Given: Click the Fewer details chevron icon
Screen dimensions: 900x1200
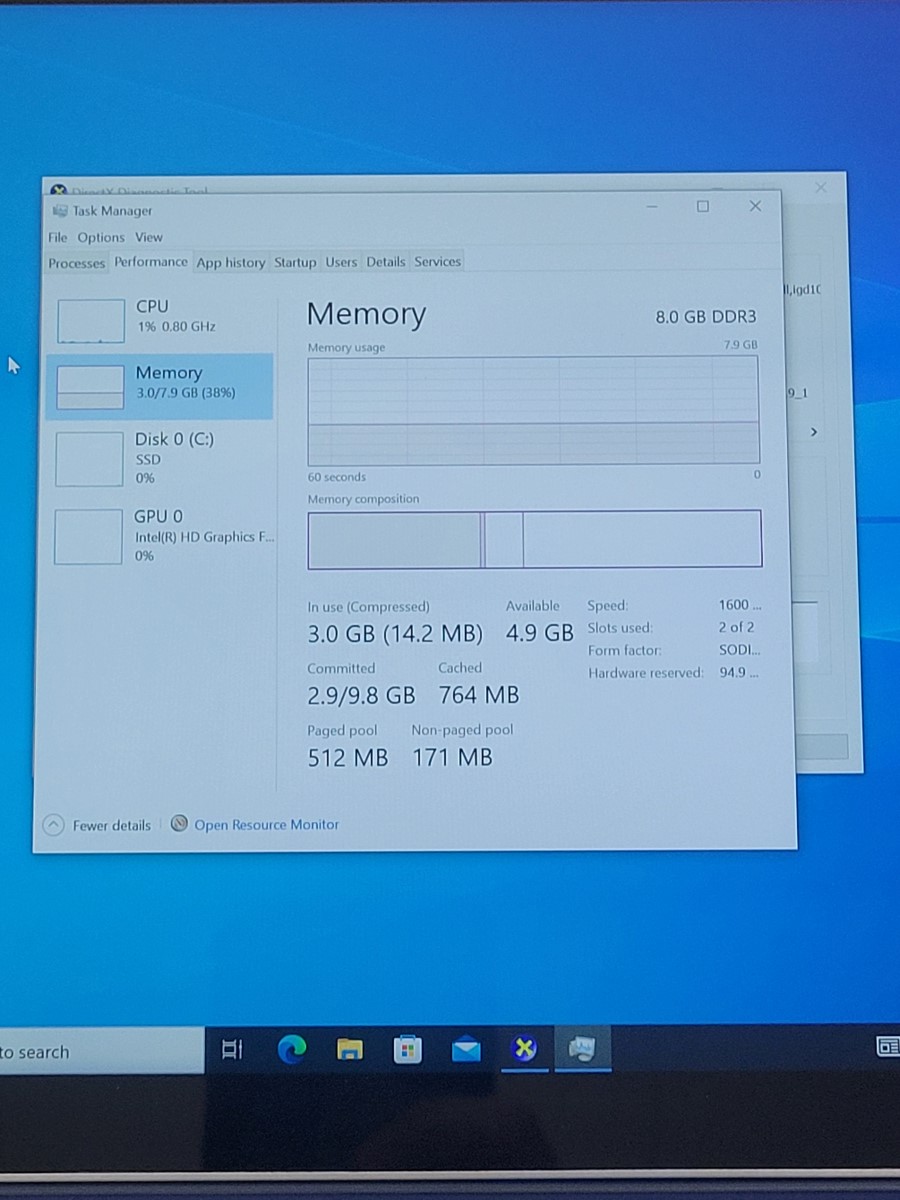Looking at the screenshot, I should click(x=54, y=825).
